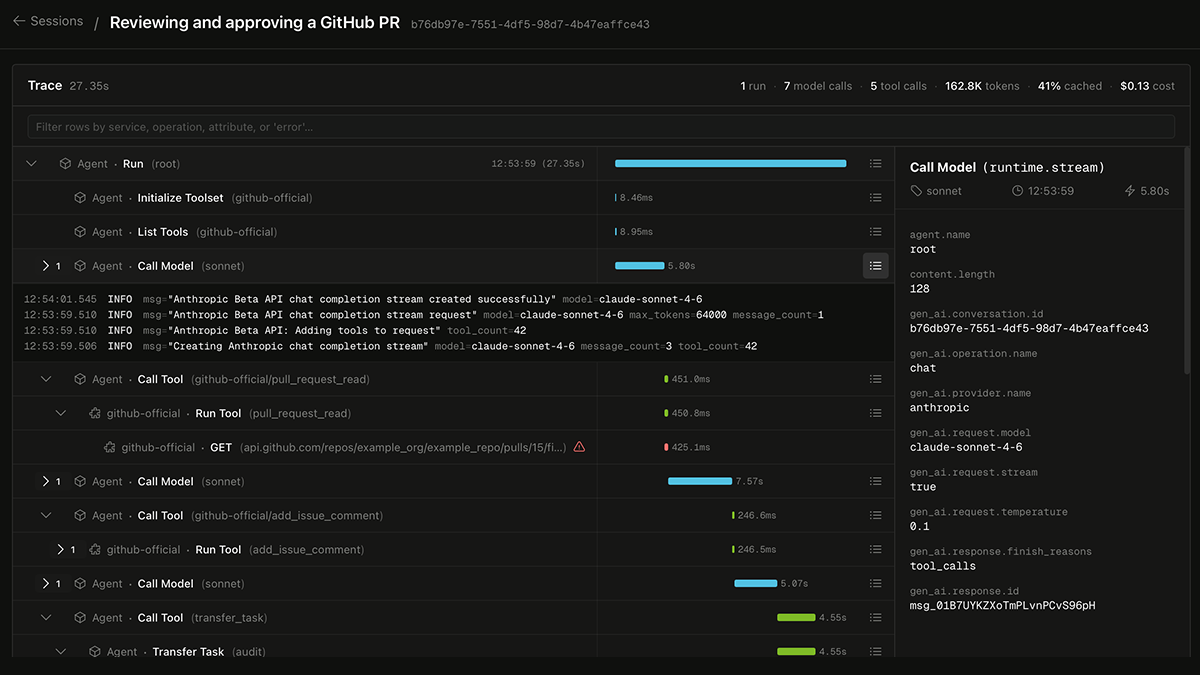The height and width of the screenshot is (675, 1200).
Task: Click log line 'chat completion stream created successfully'
Action: point(363,299)
